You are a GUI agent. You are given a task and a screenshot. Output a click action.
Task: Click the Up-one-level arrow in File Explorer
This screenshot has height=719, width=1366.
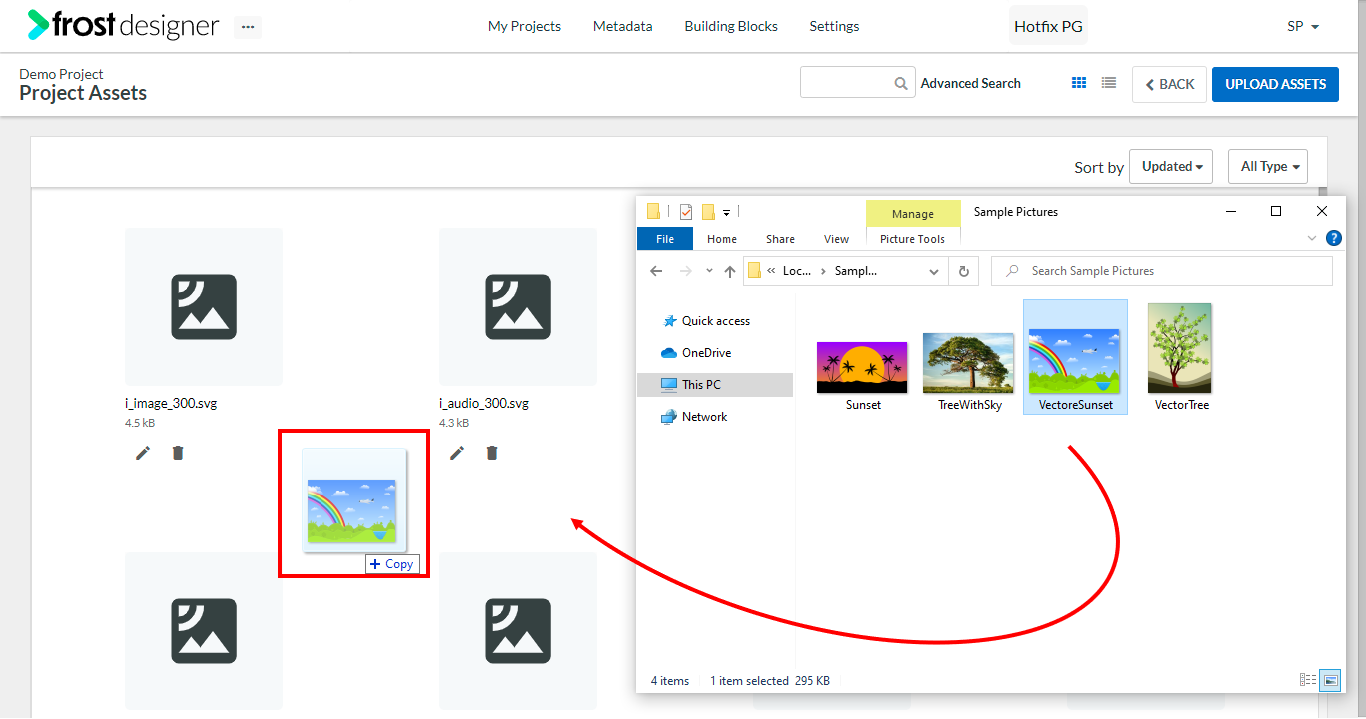[730, 271]
